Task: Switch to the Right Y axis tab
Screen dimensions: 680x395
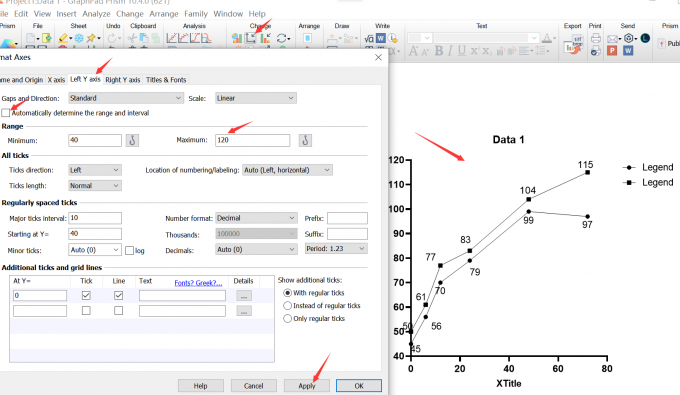Action: pos(123,80)
